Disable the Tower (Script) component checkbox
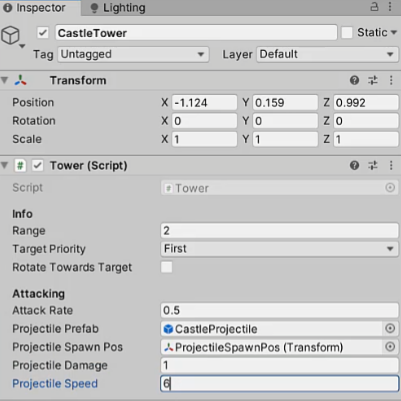The height and width of the screenshot is (401, 401). pos(38,166)
